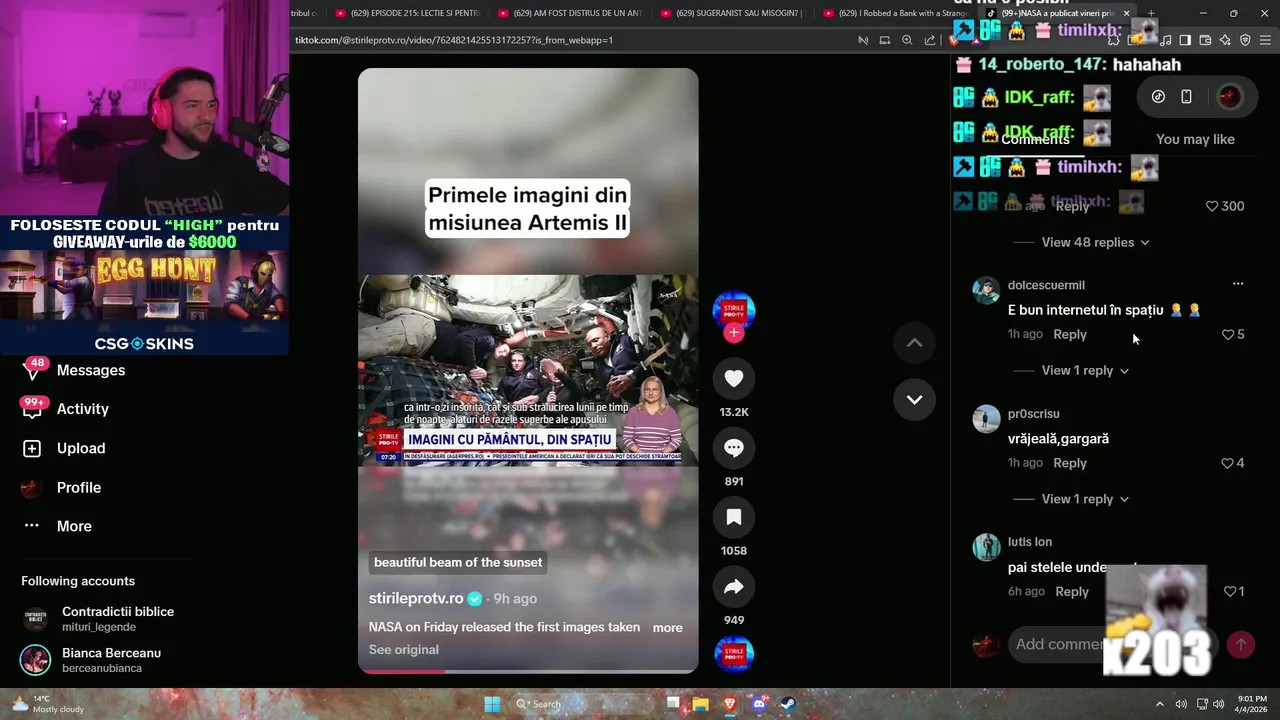Open the Discord icon in the taskbar

pyautogui.click(x=759, y=704)
